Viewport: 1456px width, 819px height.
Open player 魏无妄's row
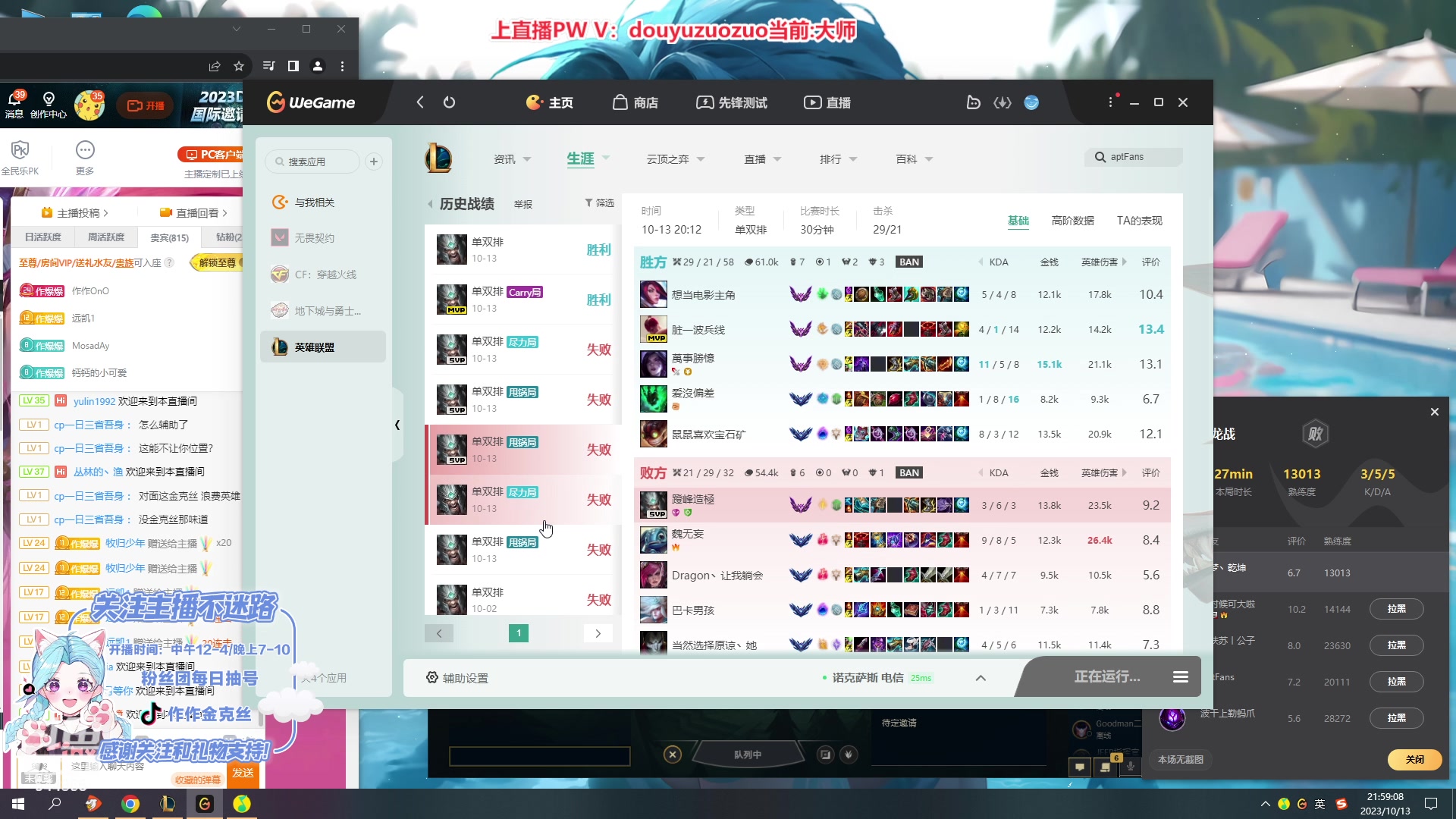[x=902, y=540]
